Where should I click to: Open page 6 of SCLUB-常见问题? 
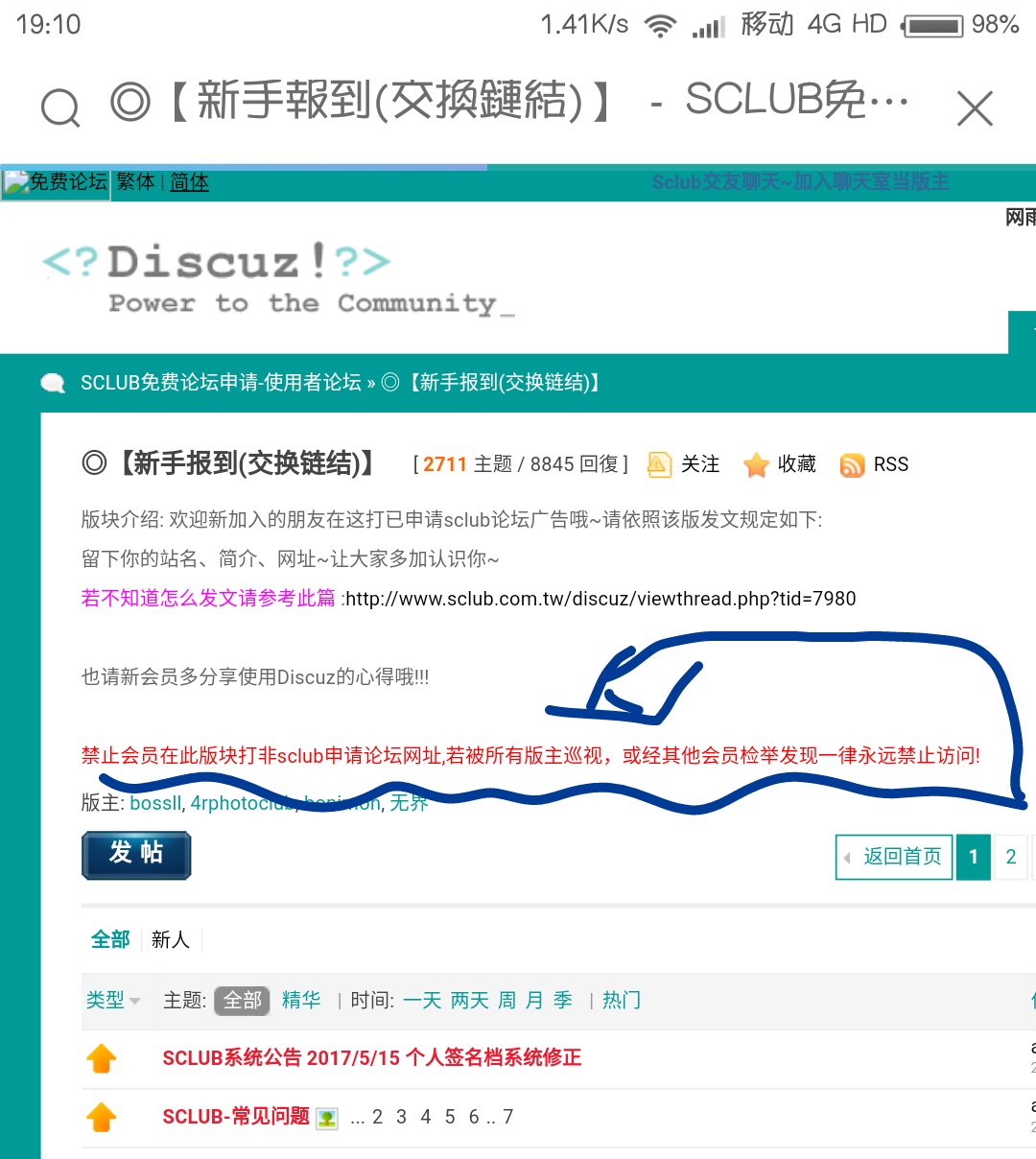pyautogui.click(x=474, y=1117)
